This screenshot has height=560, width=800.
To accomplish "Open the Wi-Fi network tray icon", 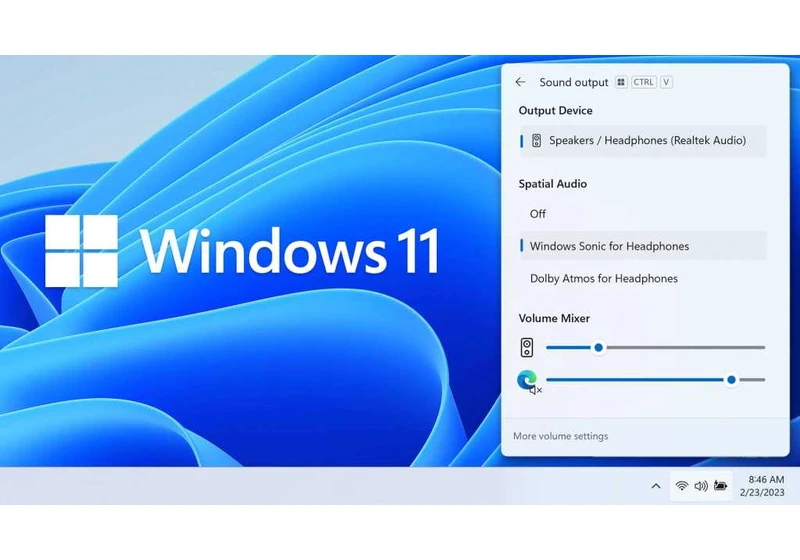I will click(x=682, y=486).
